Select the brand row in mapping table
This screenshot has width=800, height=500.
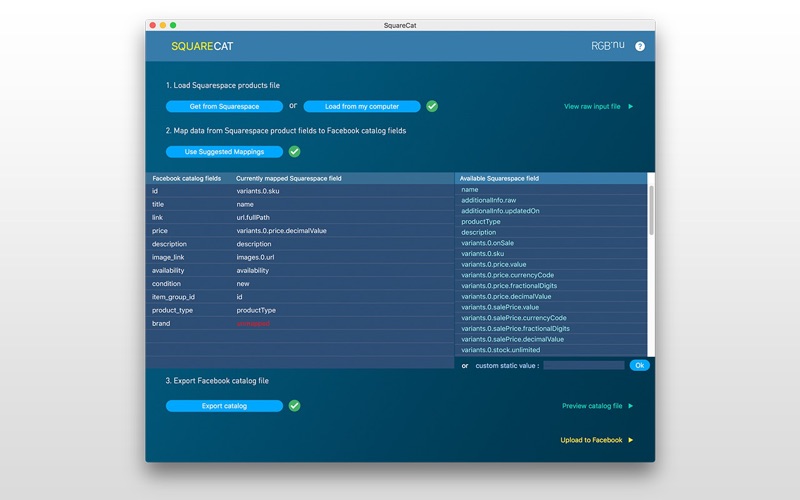pyautogui.click(x=300, y=324)
